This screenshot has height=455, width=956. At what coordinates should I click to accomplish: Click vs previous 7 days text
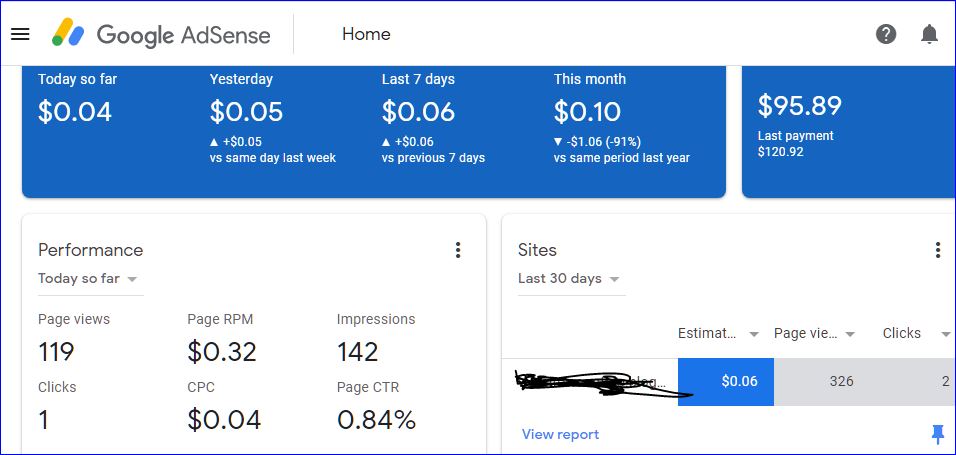coord(433,158)
